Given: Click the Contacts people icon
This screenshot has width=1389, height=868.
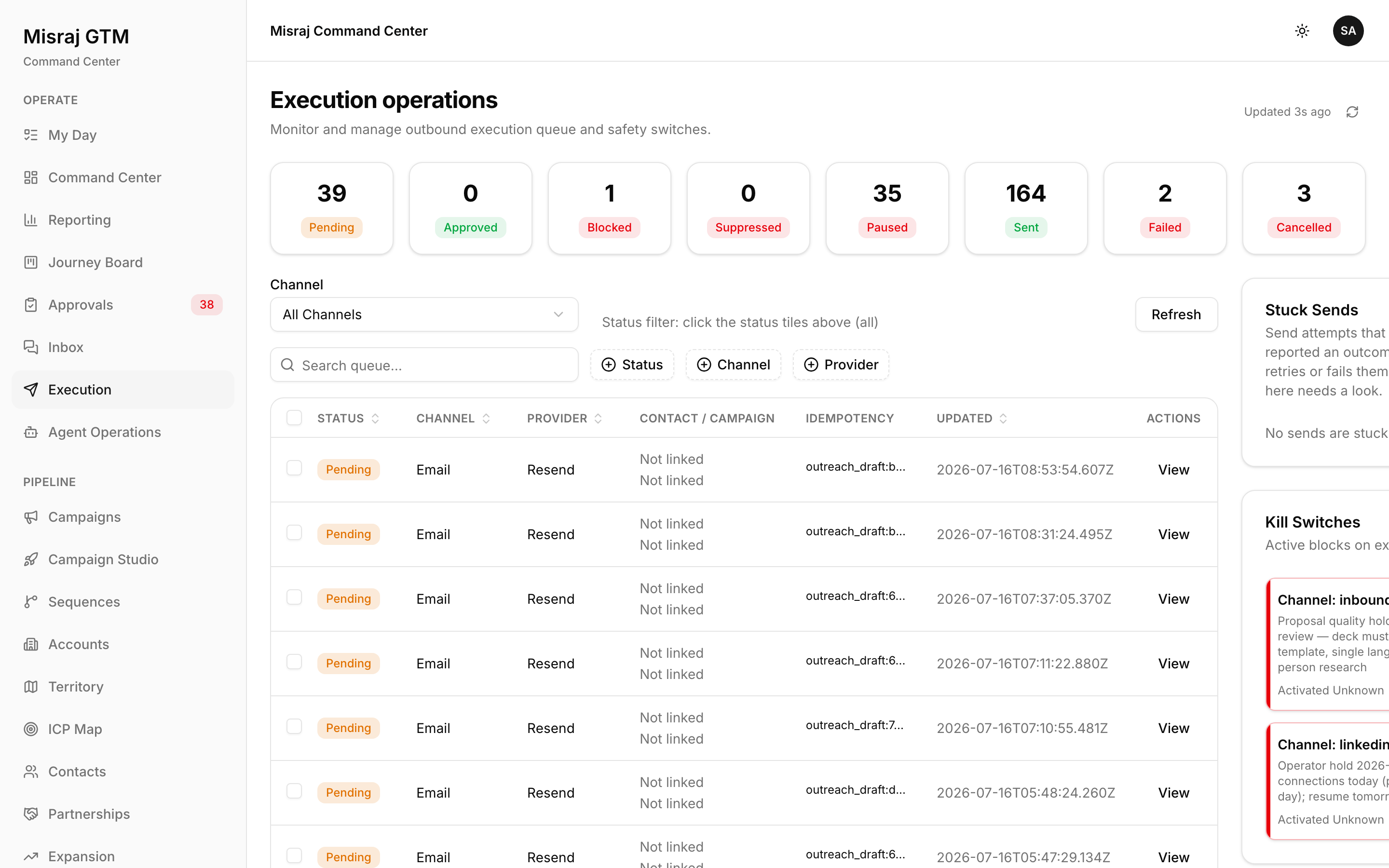Looking at the screenshot, I should click(x=31, y=772).
